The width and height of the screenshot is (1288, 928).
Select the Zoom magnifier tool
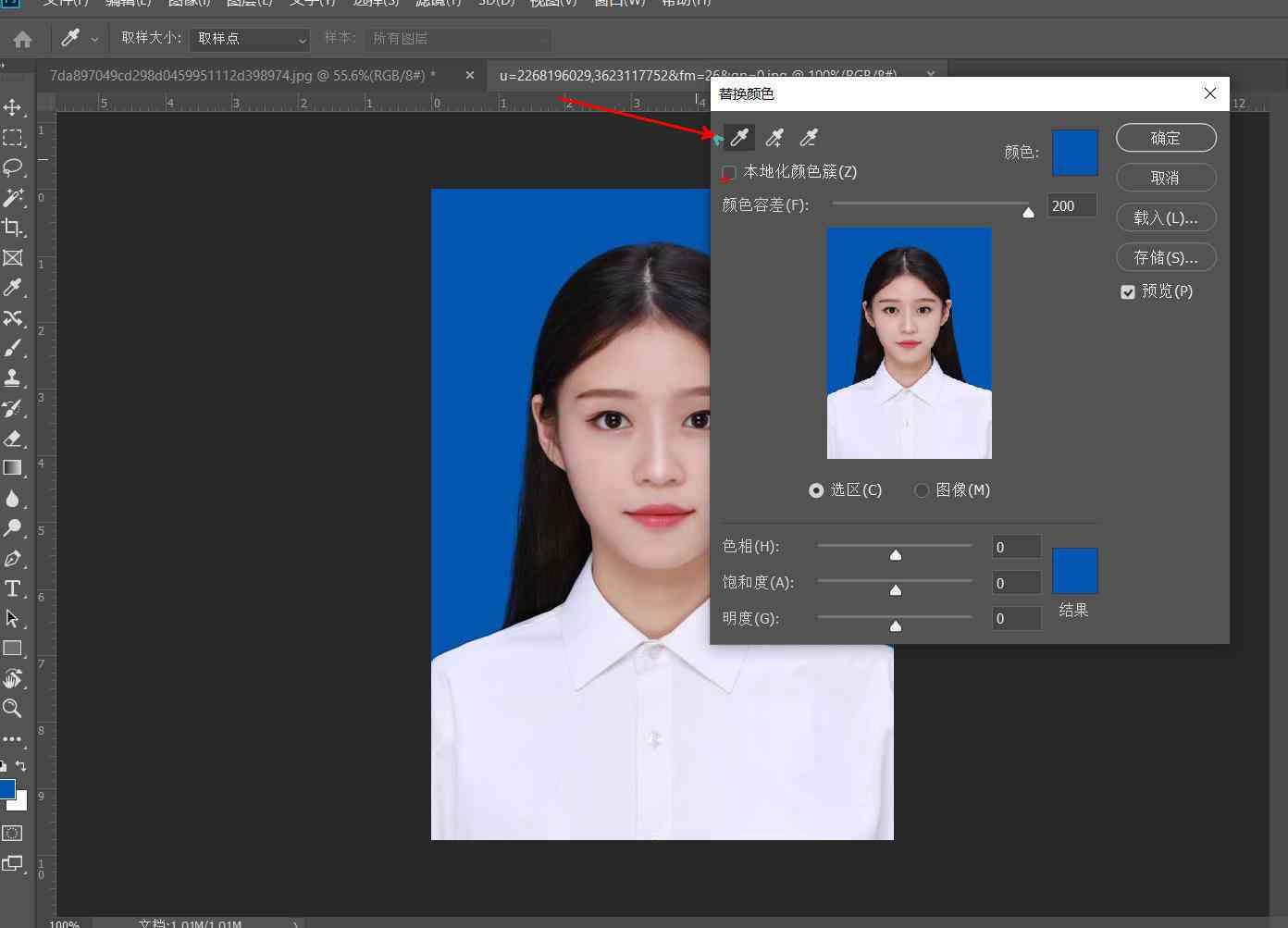[x=13, y=709]
